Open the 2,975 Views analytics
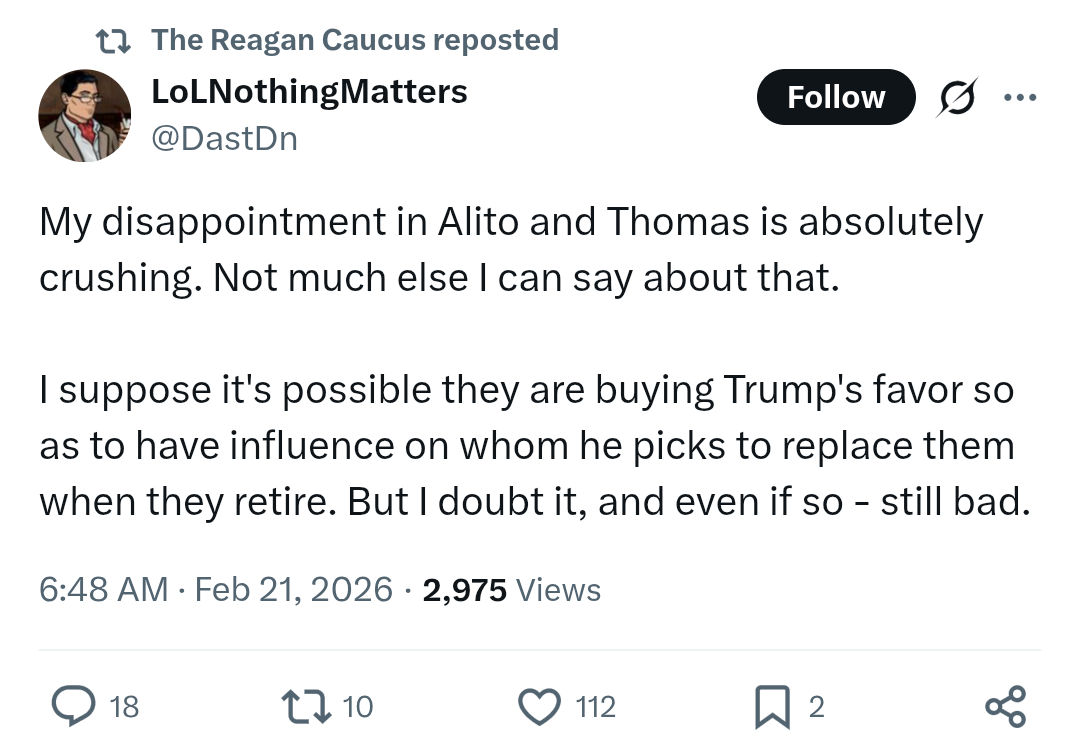The width and height of the screenshot is (1080, 746). 512,590
